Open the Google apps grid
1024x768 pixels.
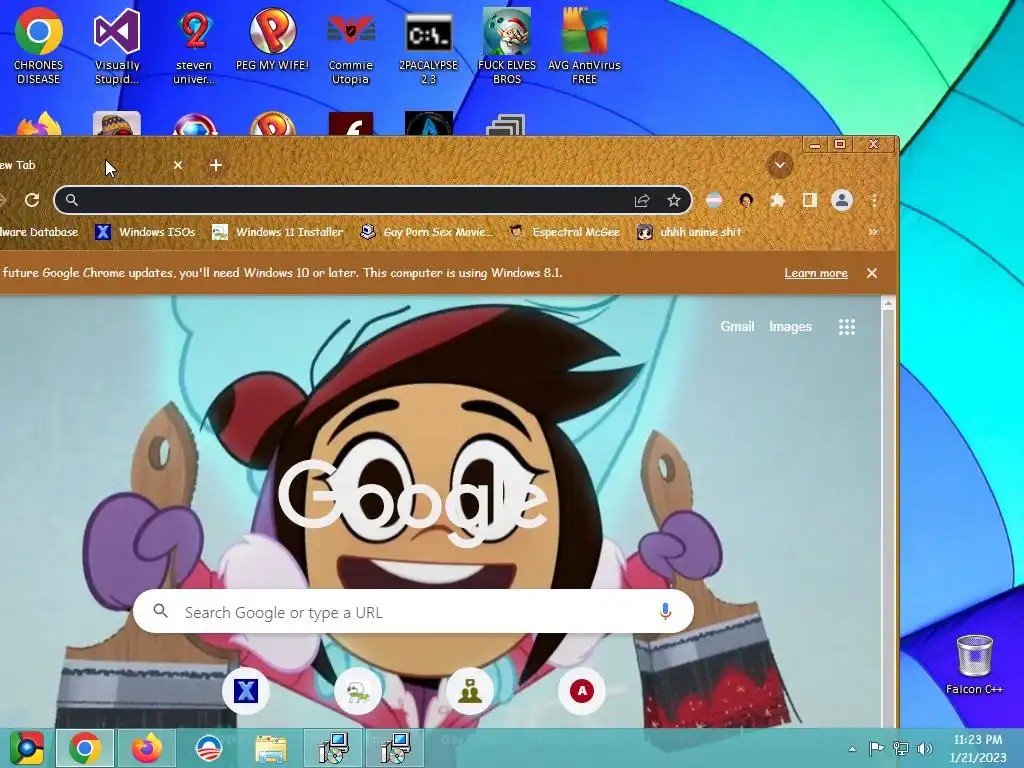pyautogui.click(x=847, y=327)
